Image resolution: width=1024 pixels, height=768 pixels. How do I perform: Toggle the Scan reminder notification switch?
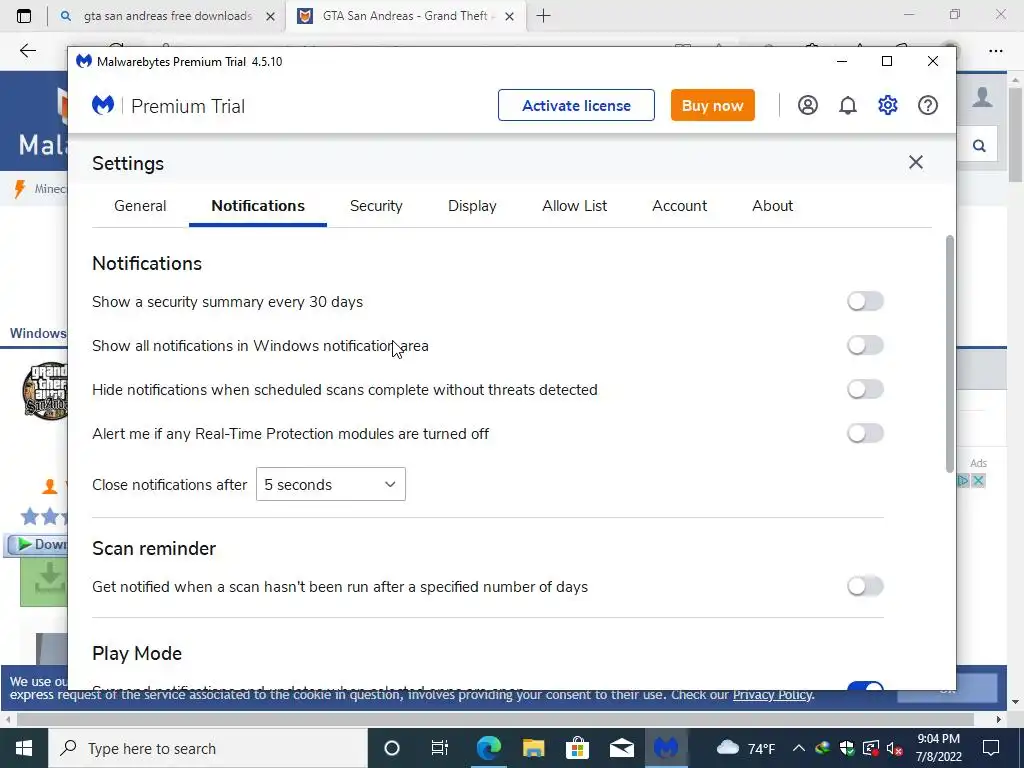pos(865,586)
